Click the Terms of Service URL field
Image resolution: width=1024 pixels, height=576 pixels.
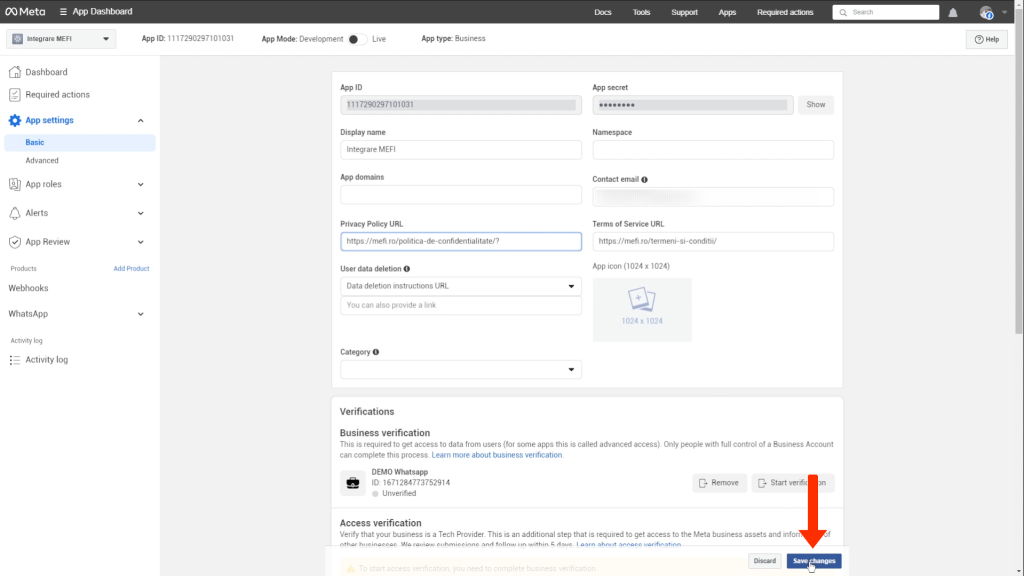[x=712, y=241]
